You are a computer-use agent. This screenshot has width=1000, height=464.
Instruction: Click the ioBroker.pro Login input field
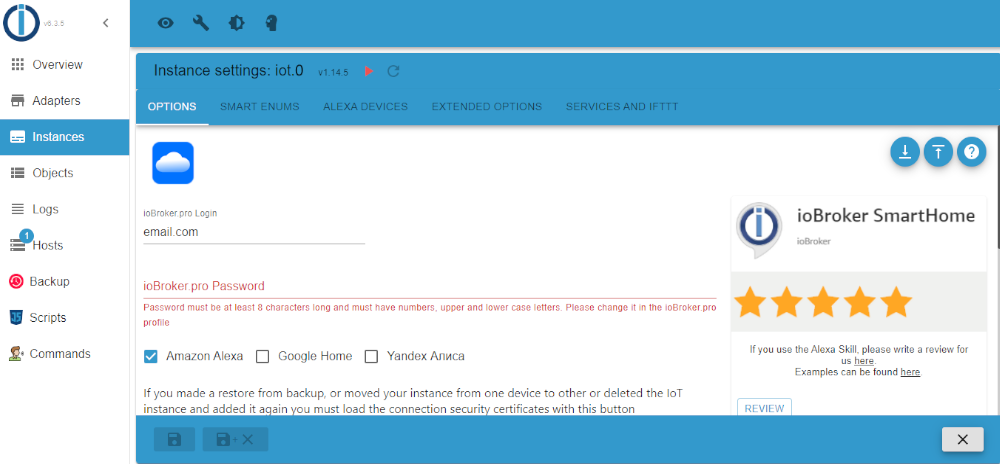254,233
